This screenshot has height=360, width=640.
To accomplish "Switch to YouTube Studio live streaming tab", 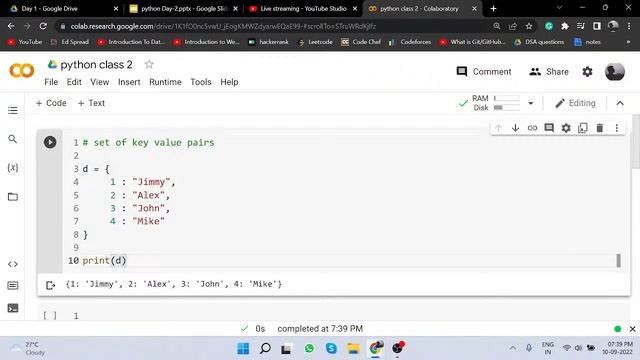I will pyautogui.click(x=303, y=8).
